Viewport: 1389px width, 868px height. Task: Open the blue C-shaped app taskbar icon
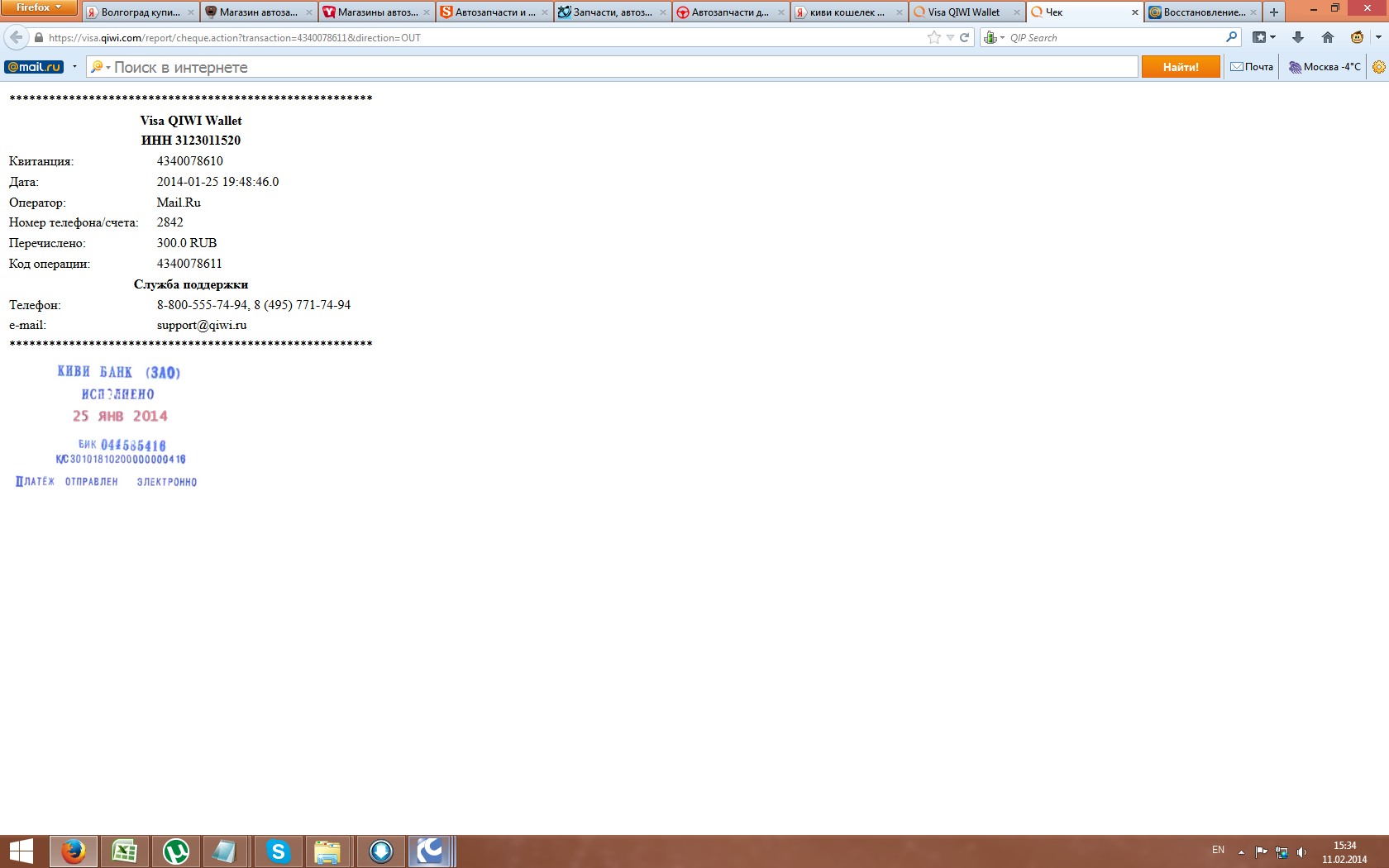(x=431, y=851)
